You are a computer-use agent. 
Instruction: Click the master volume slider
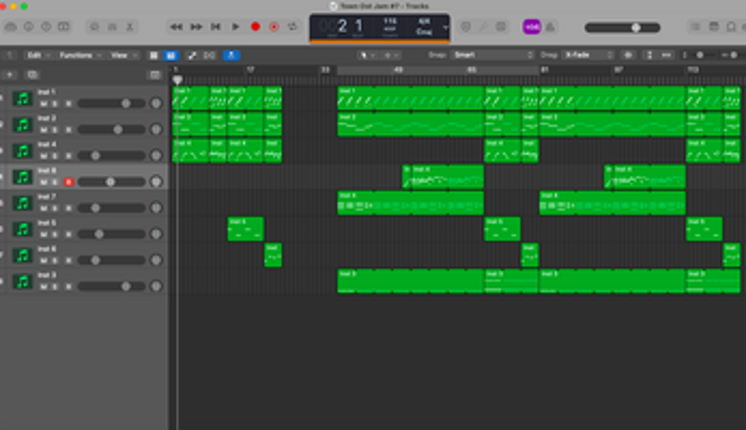click(622, 27)
